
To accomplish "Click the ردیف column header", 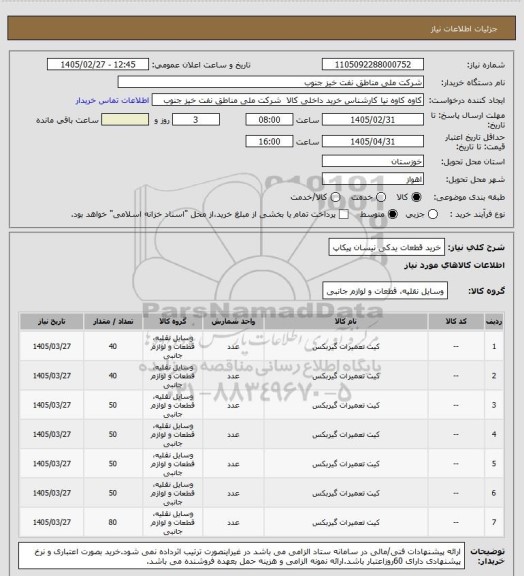I will click(494, 322).
